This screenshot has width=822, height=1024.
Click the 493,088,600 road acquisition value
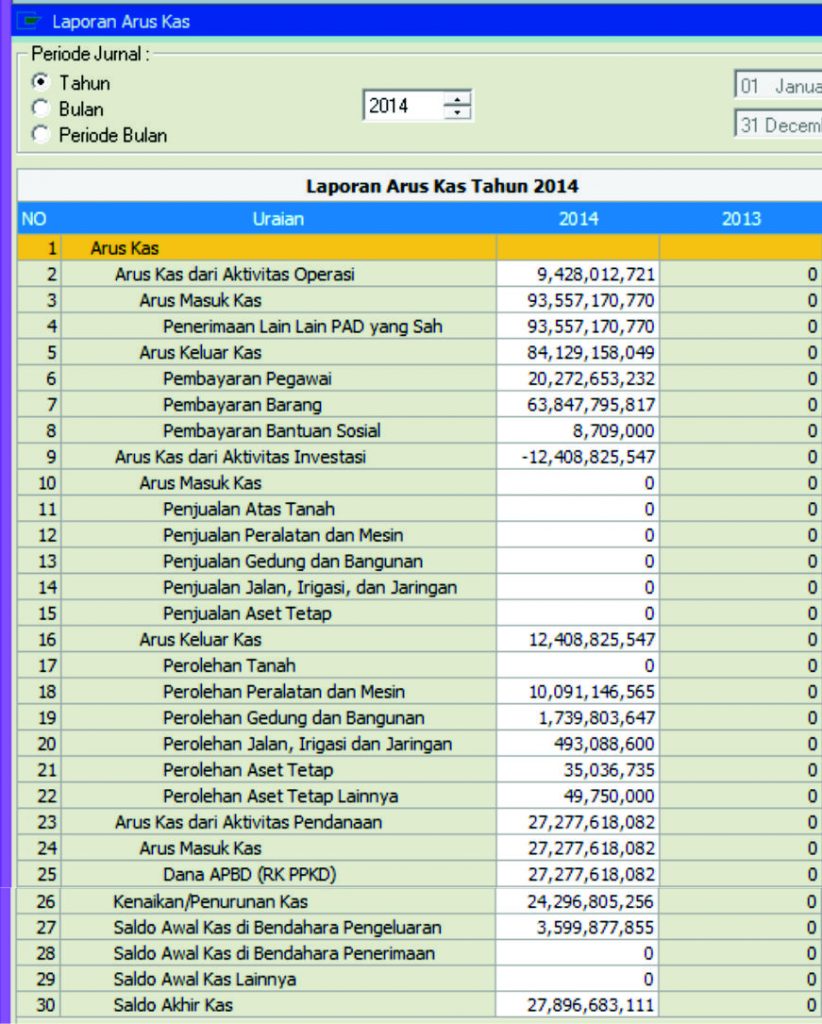[x=605, y=744]
